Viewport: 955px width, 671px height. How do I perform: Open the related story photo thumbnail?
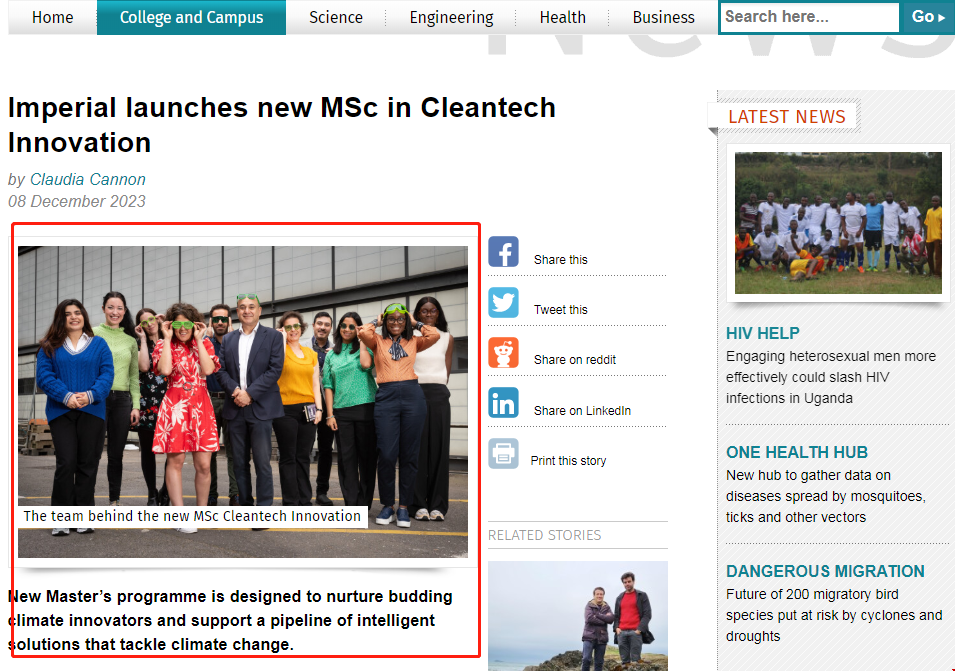point(577,615)
